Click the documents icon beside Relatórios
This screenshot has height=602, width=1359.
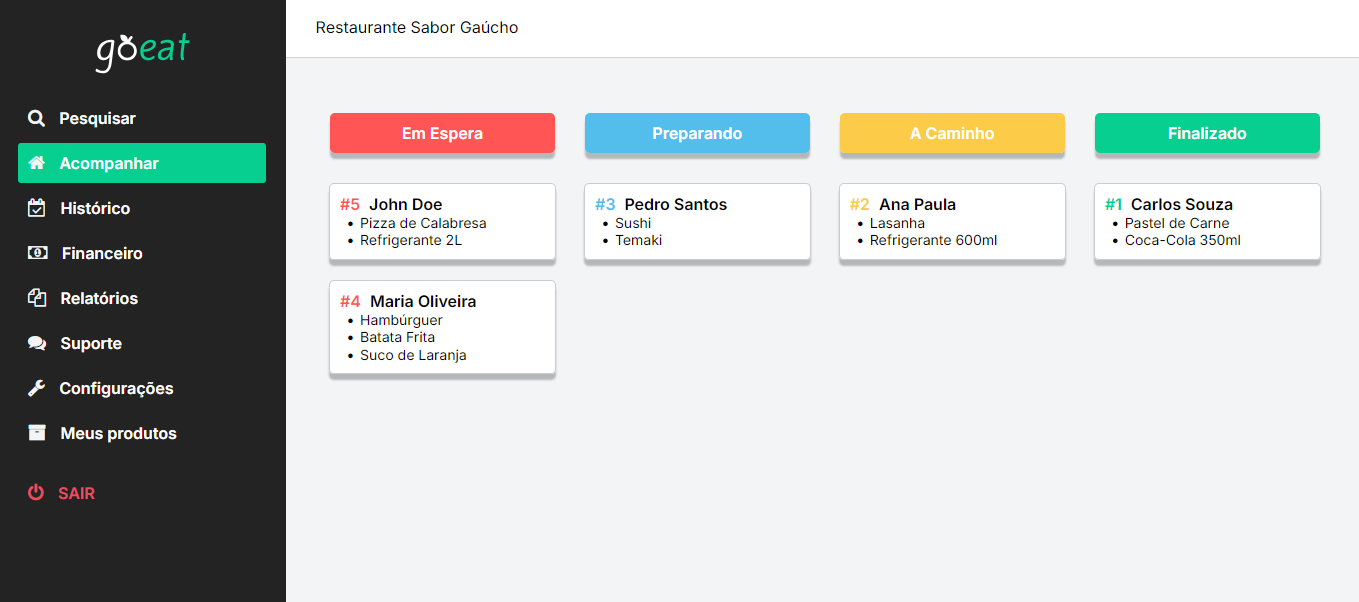pyautogui.click(x=37, y=298)
